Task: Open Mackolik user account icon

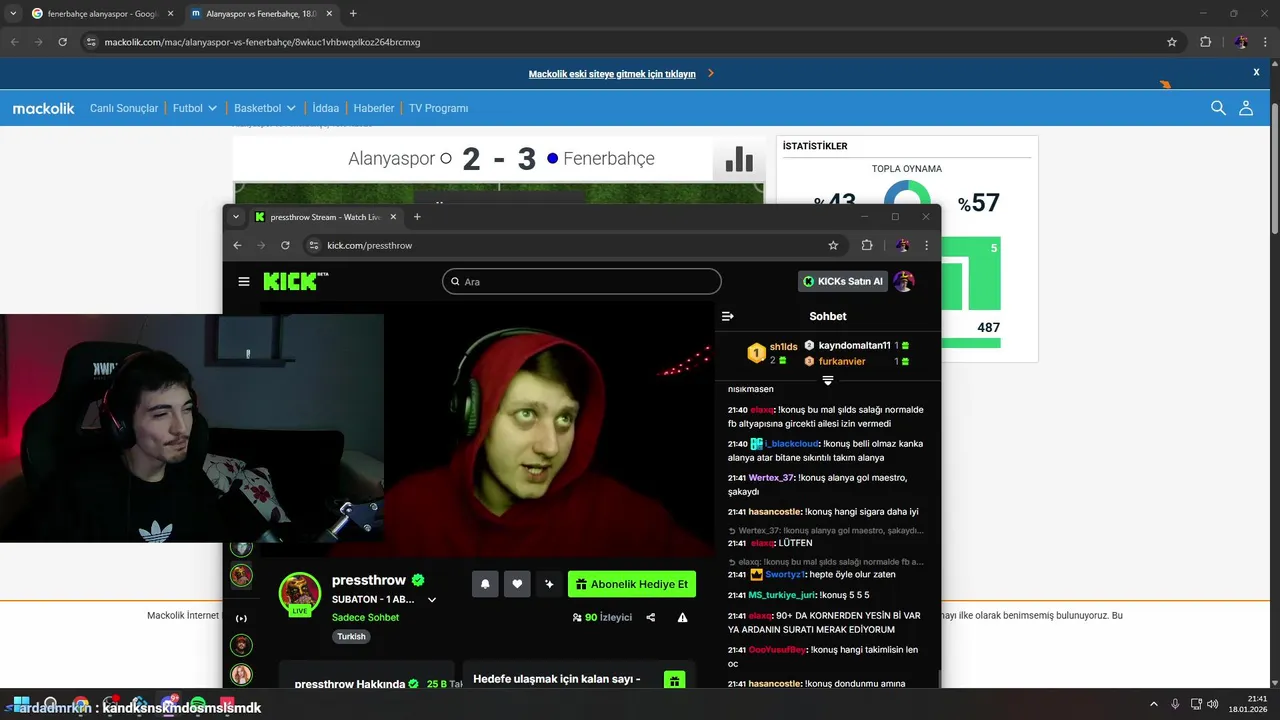Action: point(1246,108)
